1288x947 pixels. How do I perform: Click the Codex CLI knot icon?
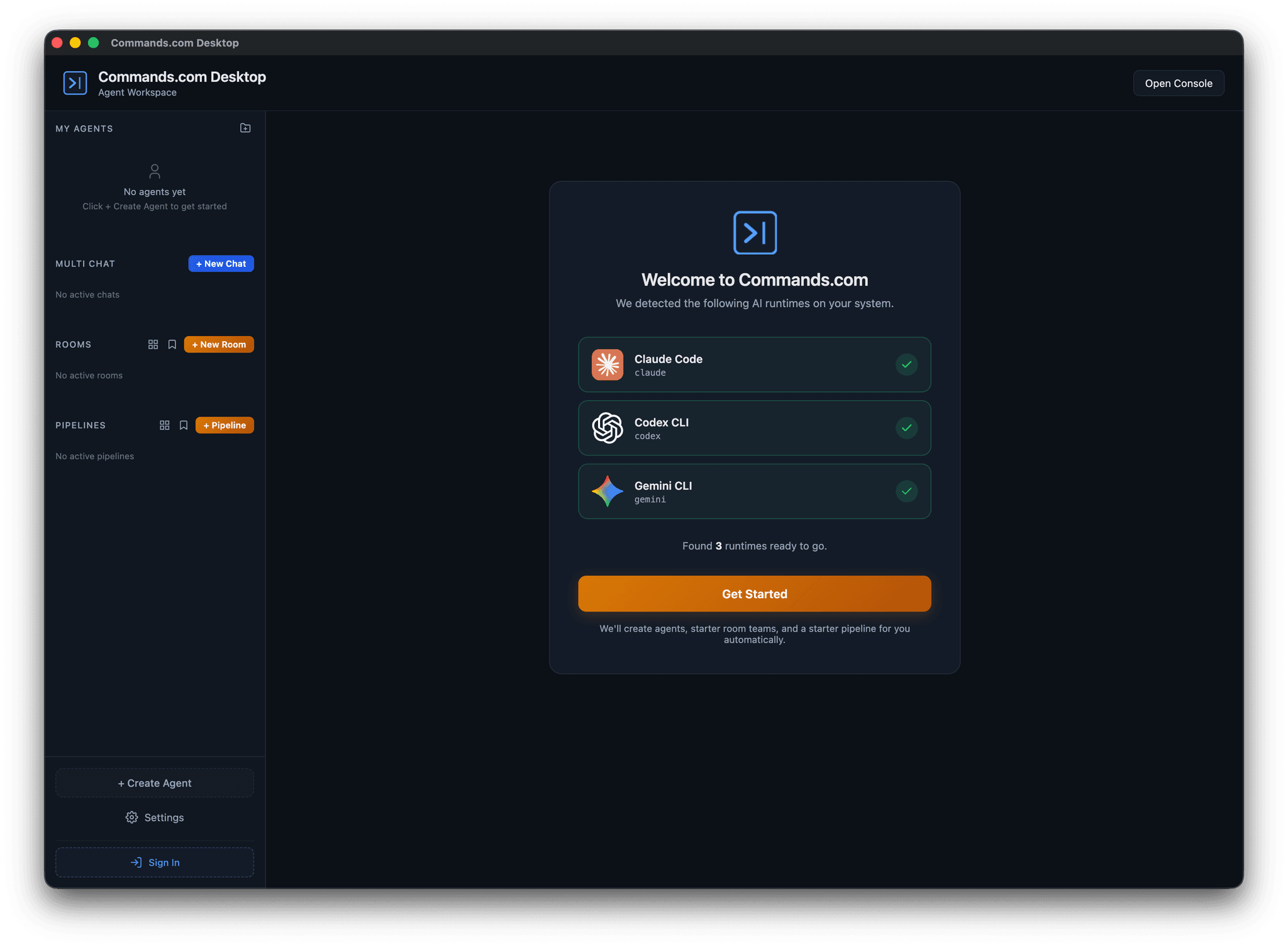coord(608,428)
